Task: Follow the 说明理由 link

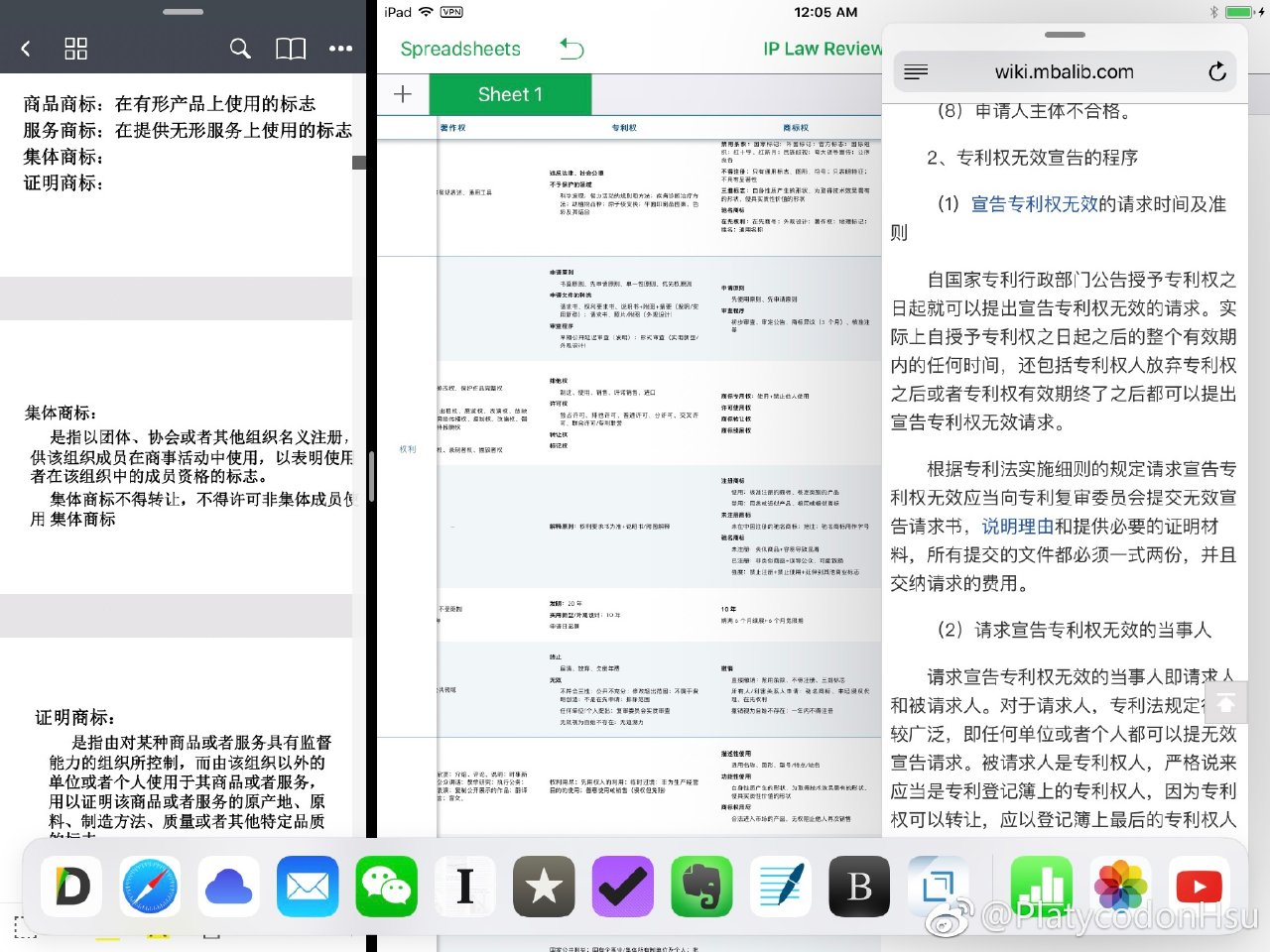Action: pyautogui.click(x=1017, y=527)
